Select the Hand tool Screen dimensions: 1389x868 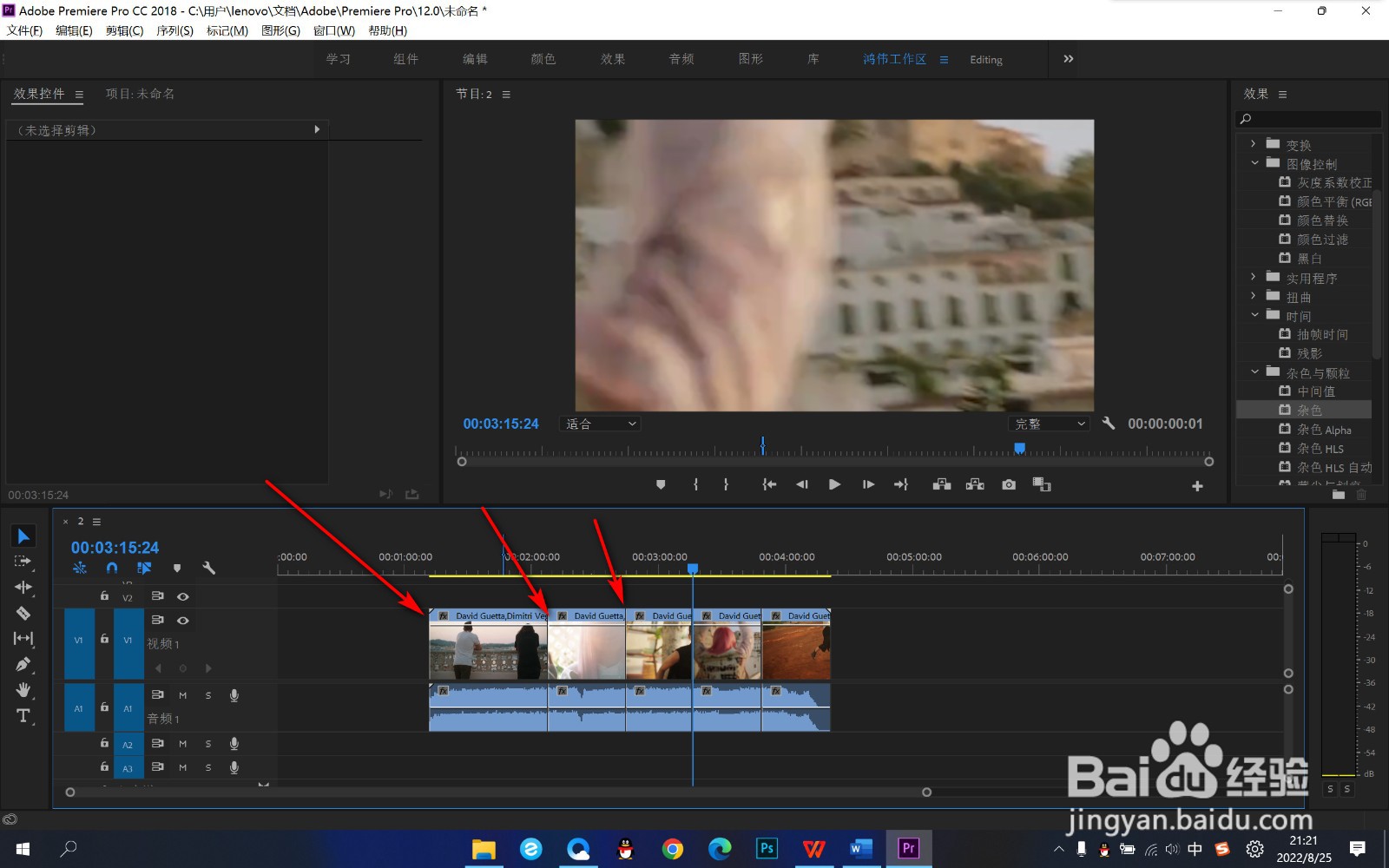[23, 690]
